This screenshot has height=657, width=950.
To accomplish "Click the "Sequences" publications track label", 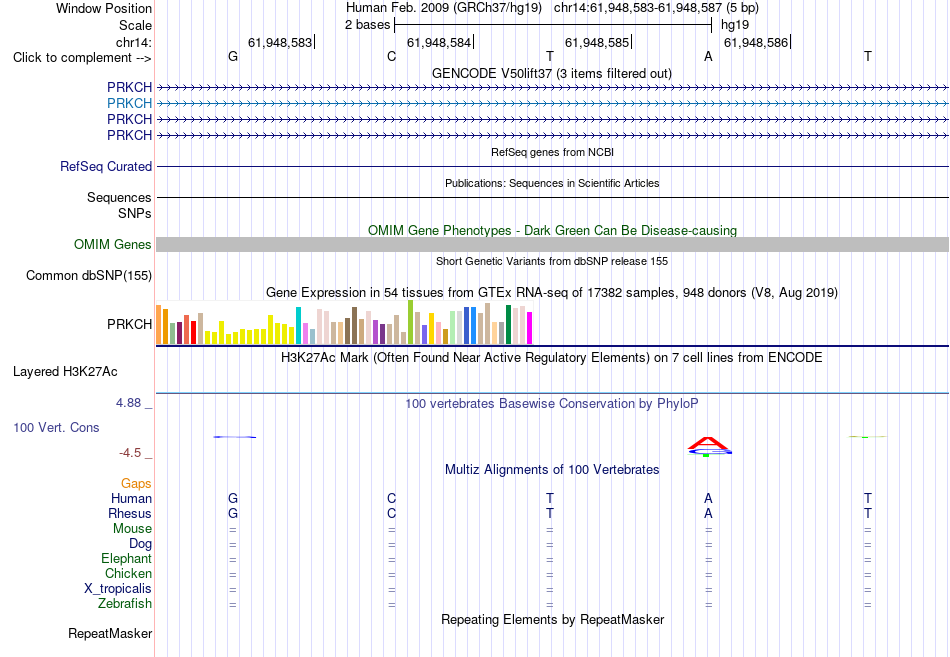I will [119, 198].
